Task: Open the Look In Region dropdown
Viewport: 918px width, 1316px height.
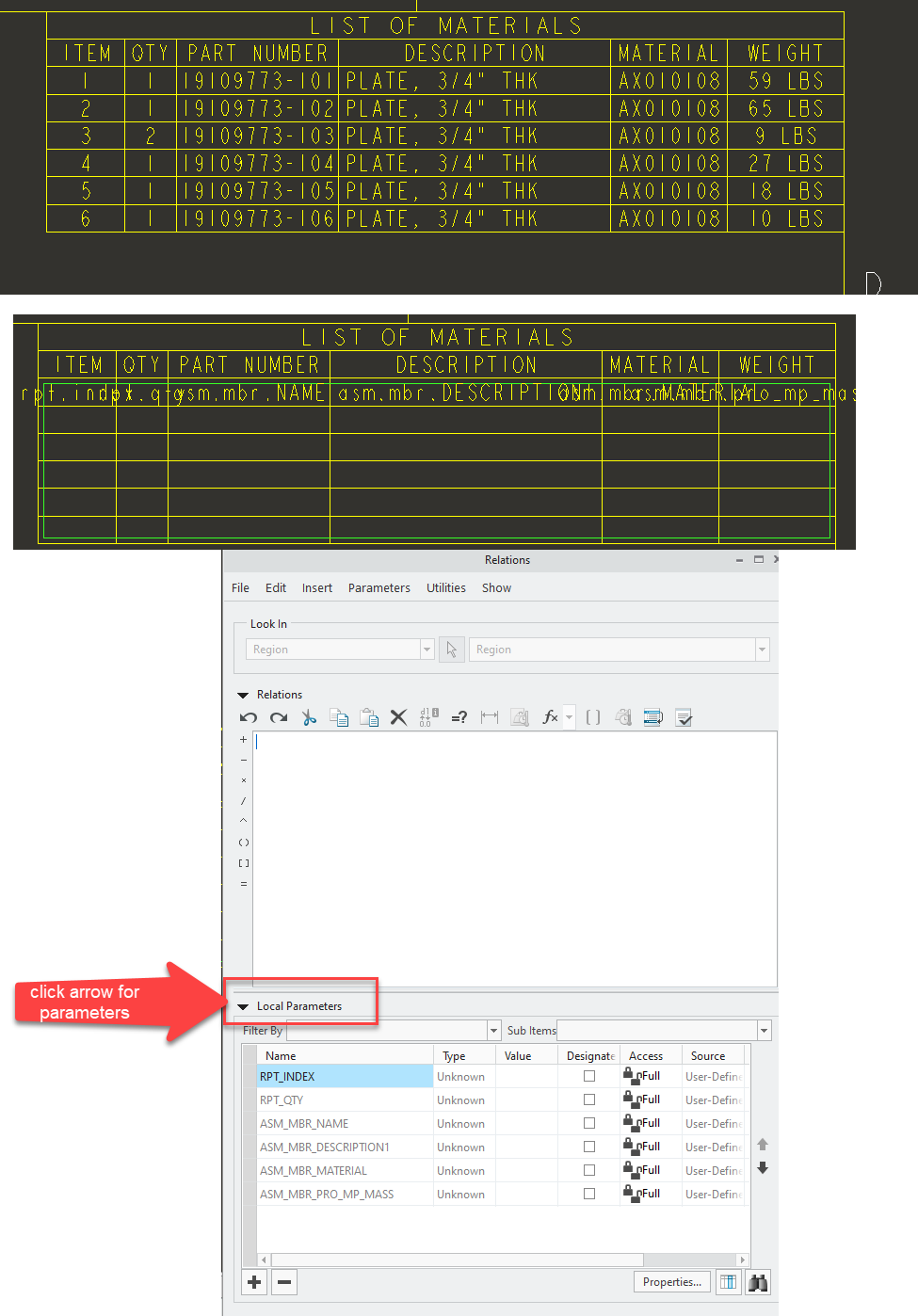Action: pyautogui.click(x=427, y=649)
